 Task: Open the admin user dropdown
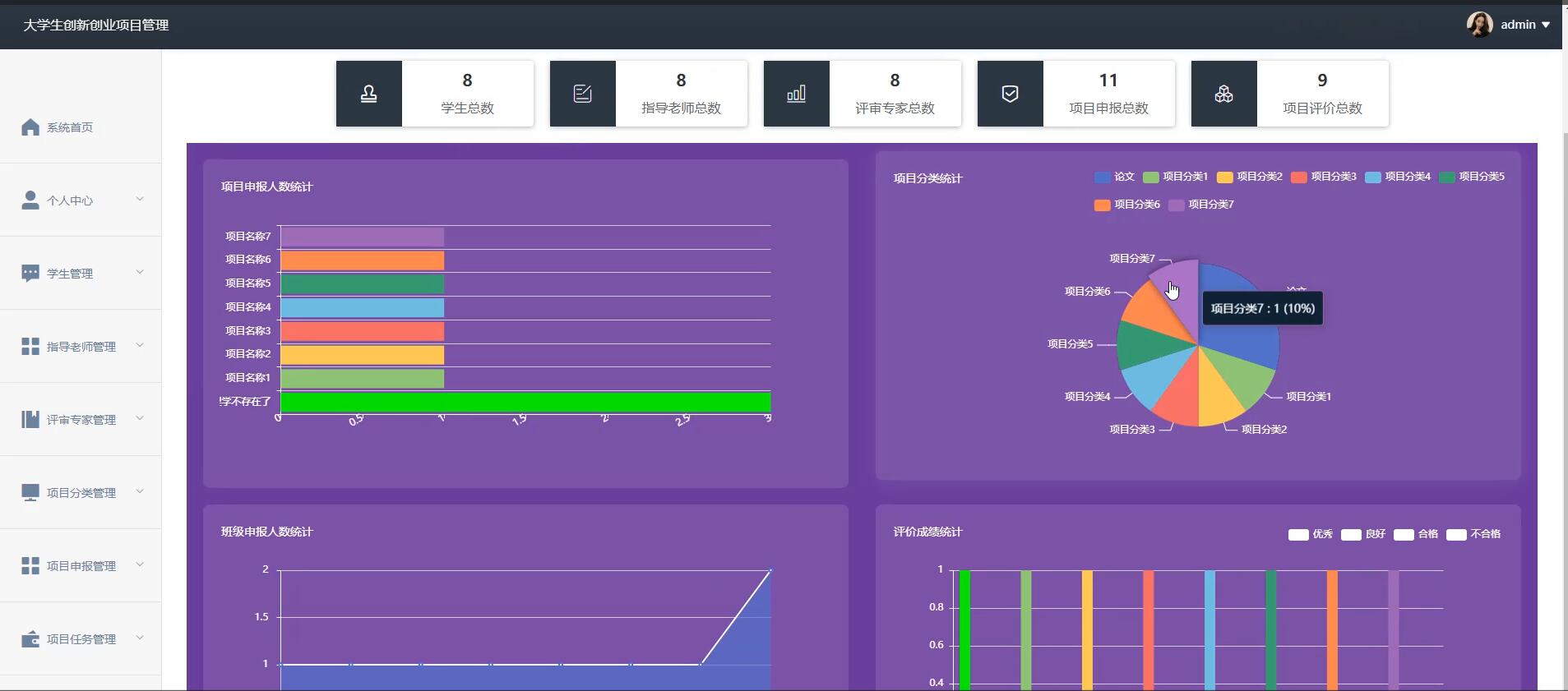(1524, 25)
